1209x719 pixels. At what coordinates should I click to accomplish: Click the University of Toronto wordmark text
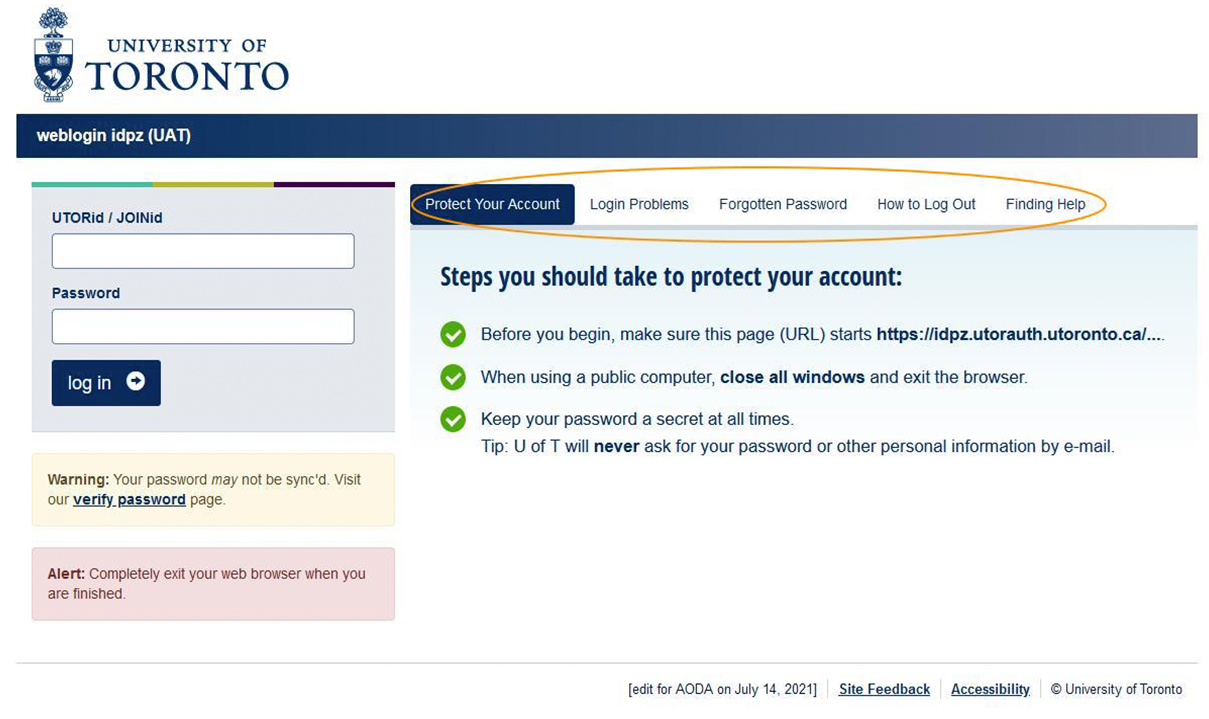(x=187, y=66)
